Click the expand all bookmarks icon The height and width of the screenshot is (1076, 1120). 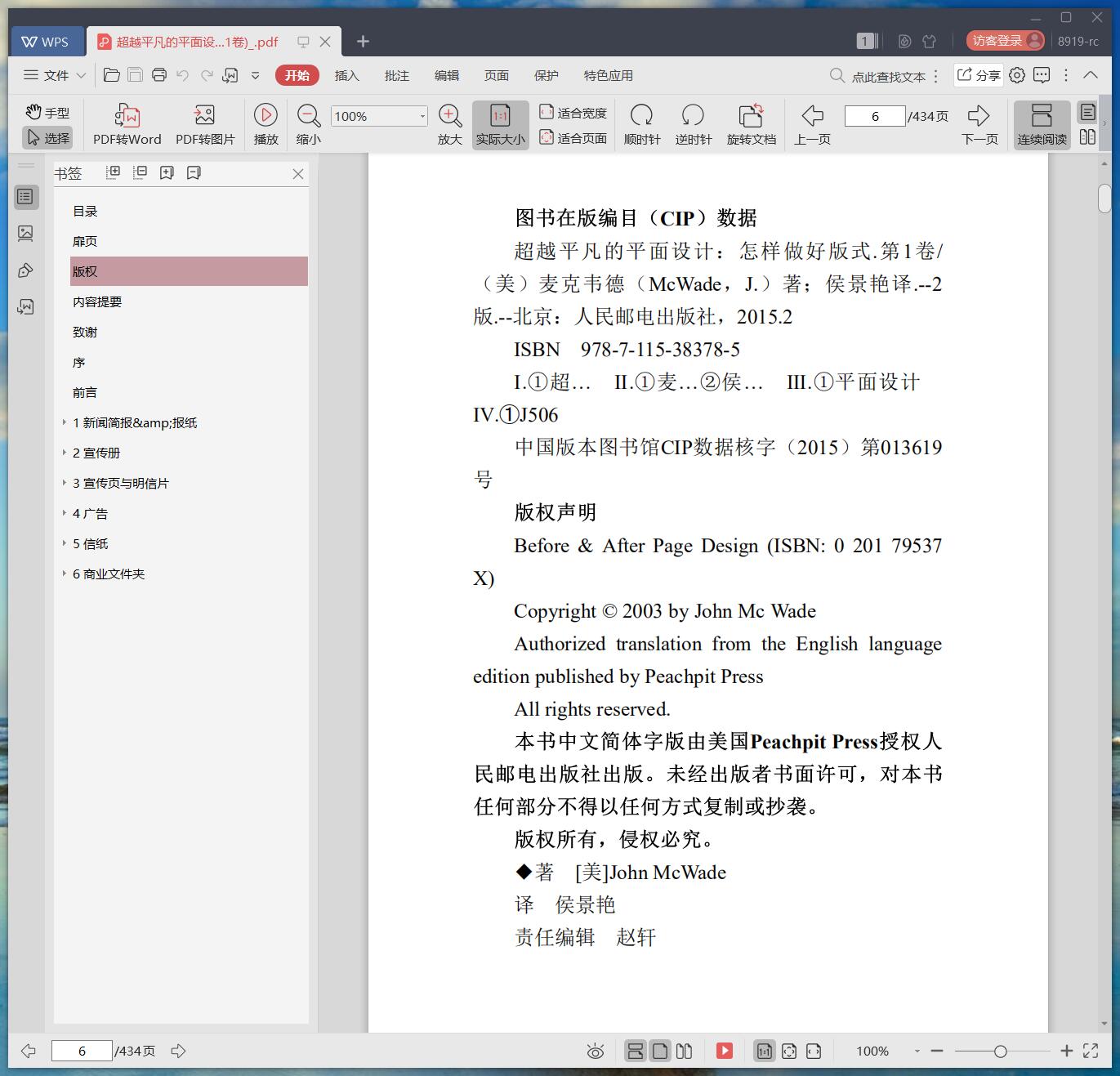114,172
